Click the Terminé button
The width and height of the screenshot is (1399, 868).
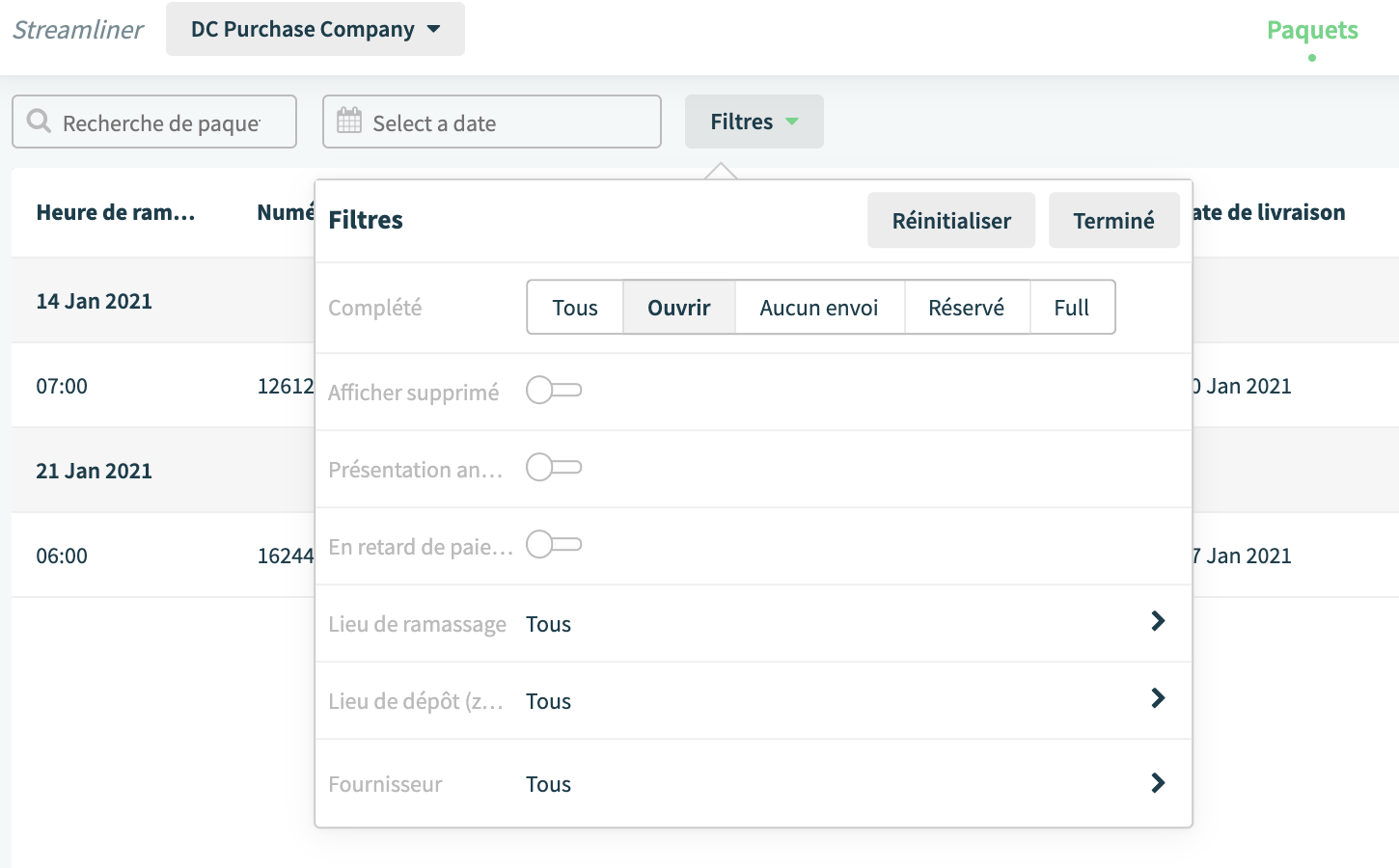[1114, 220]
